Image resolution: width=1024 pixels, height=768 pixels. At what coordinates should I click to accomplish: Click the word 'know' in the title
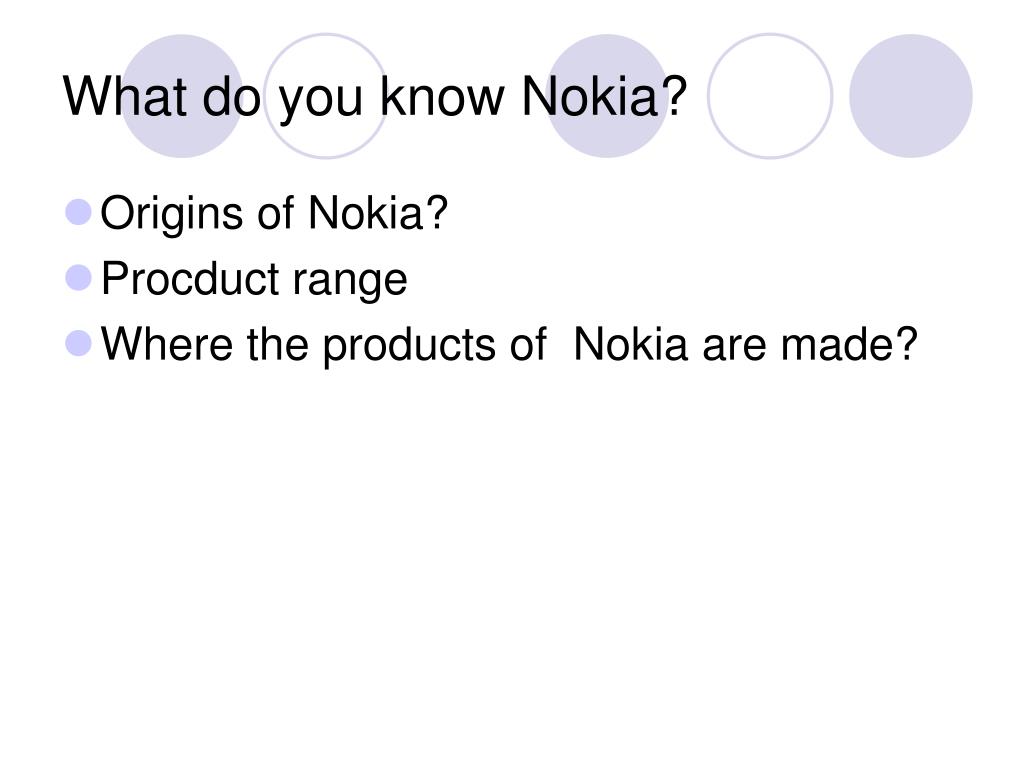click(x=442, y=97)
